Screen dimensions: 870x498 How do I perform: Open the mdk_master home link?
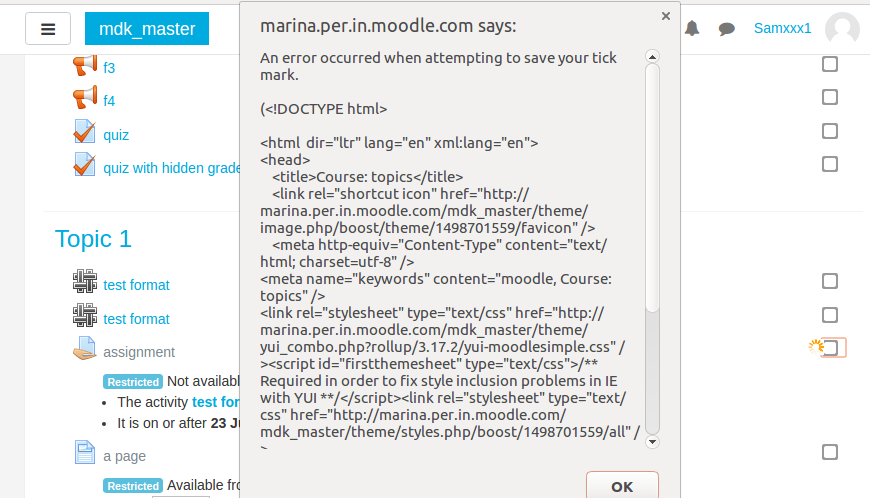point(147,28)
